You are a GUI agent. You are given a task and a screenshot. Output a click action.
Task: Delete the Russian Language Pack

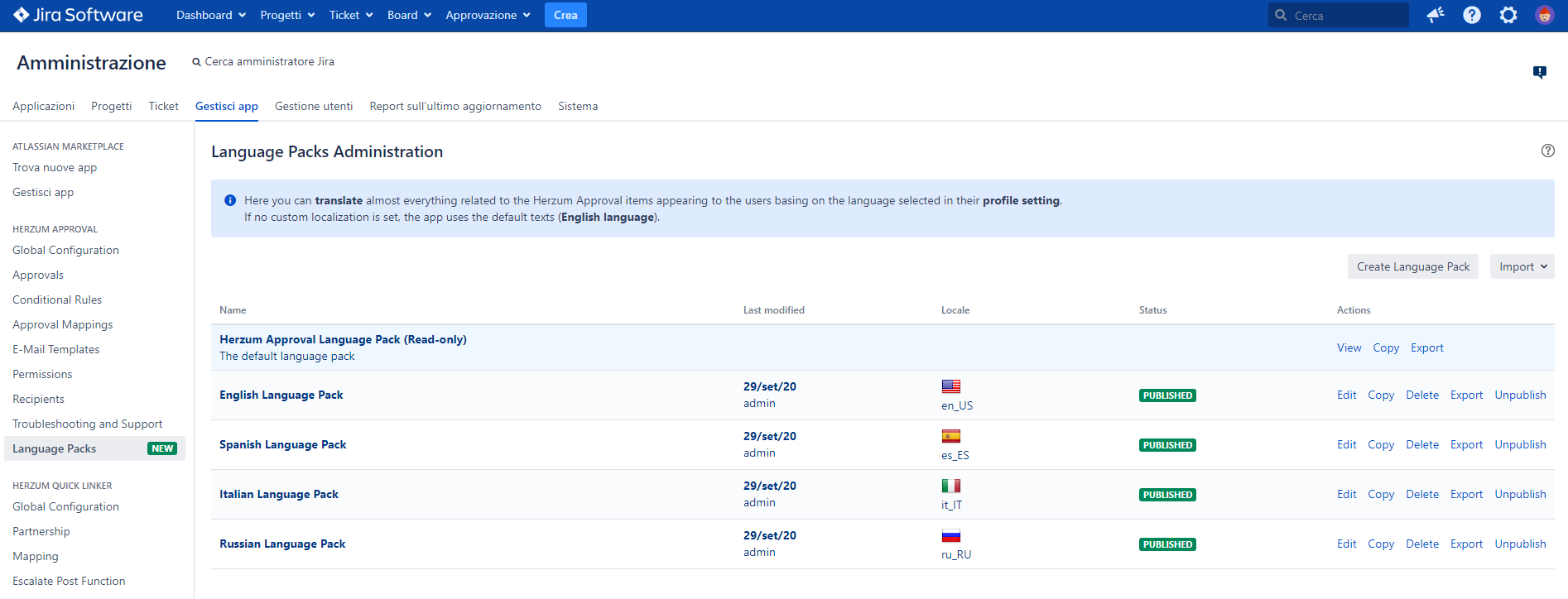tap(1422, 544)
